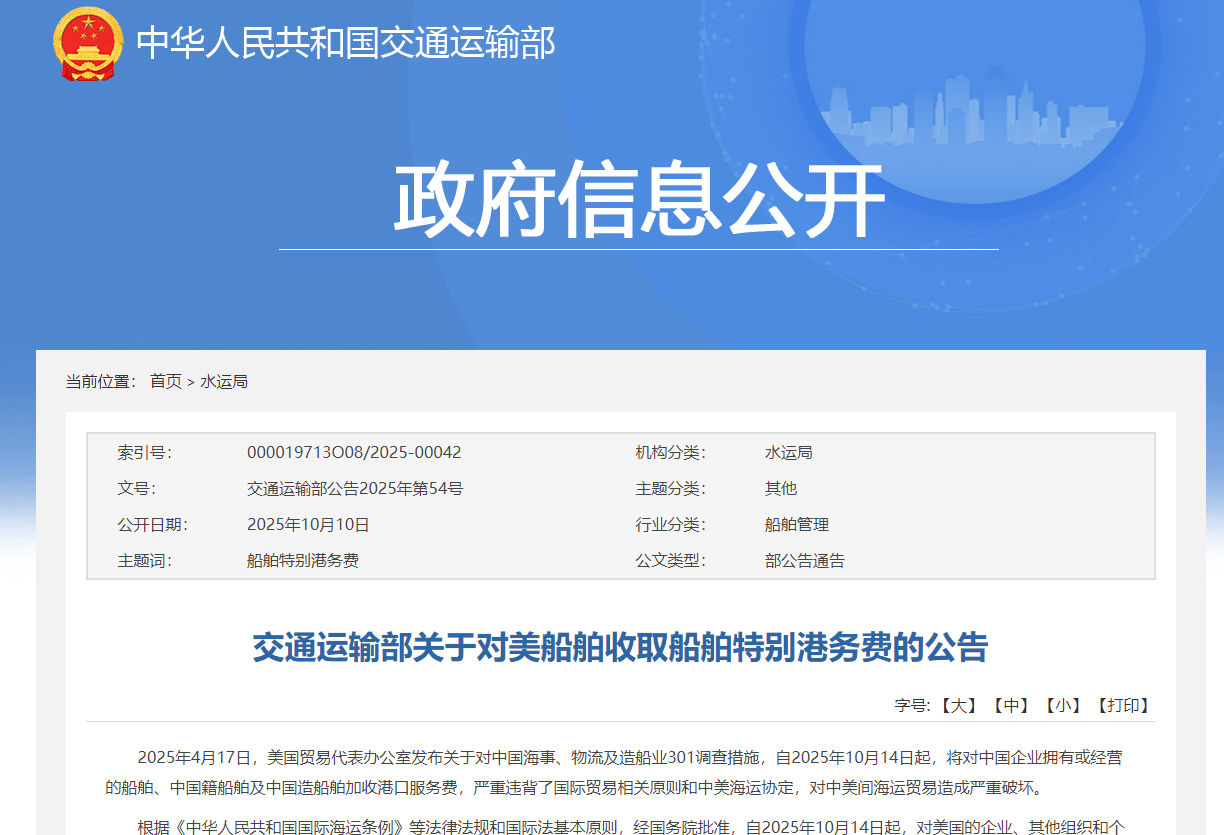Click 水运局 beside 机构分类 in the info table

(789, 452)
